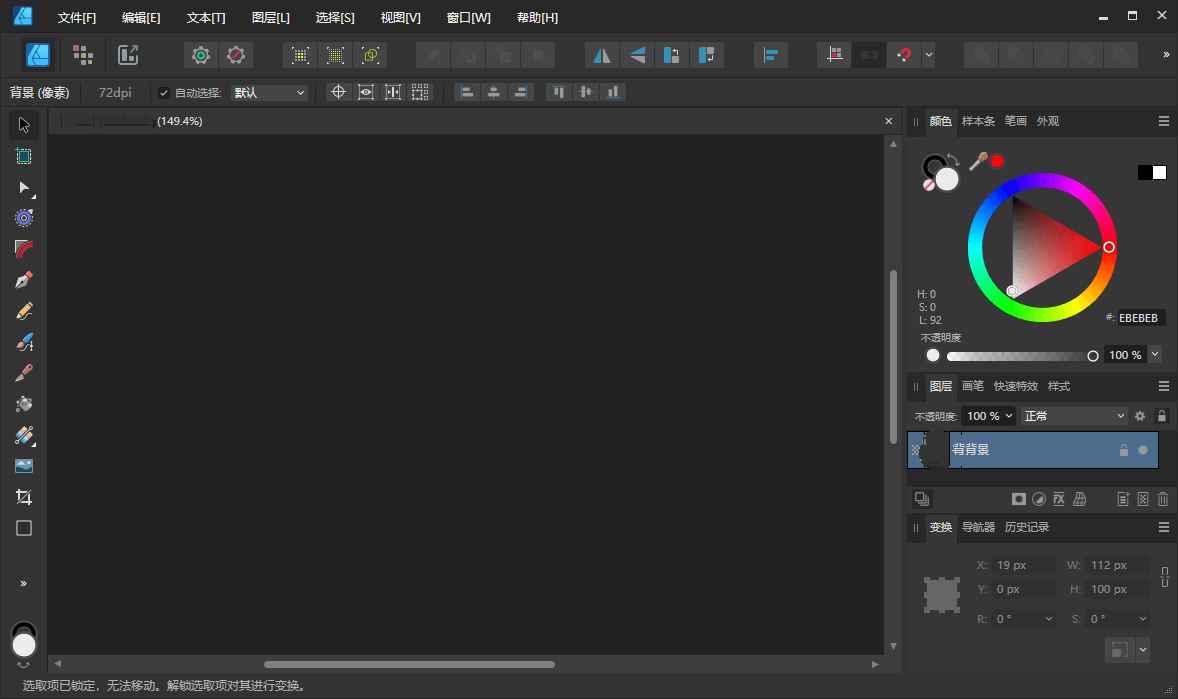Open the 默认 auto-select dropdown
This screenshot has height=699, width=1178.
click(269, 92)
